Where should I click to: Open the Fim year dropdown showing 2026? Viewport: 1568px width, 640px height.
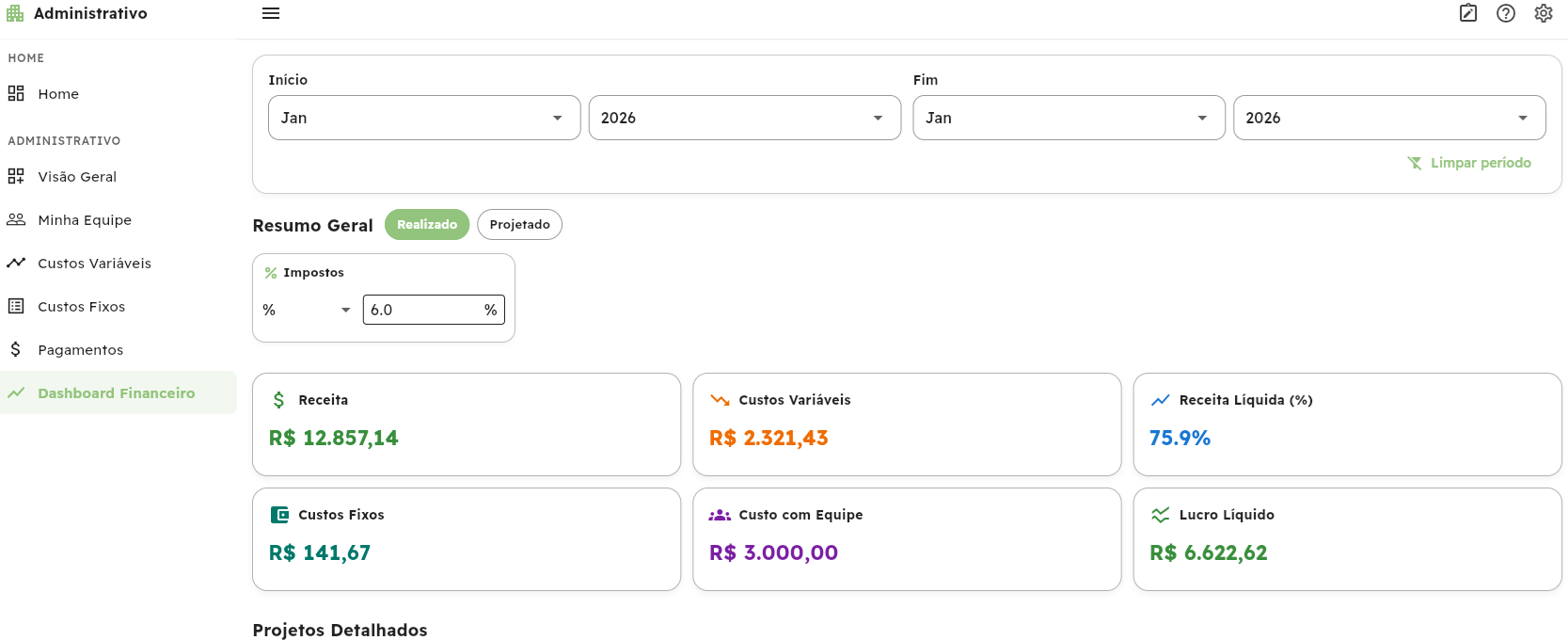click(x=1389, y=118)
